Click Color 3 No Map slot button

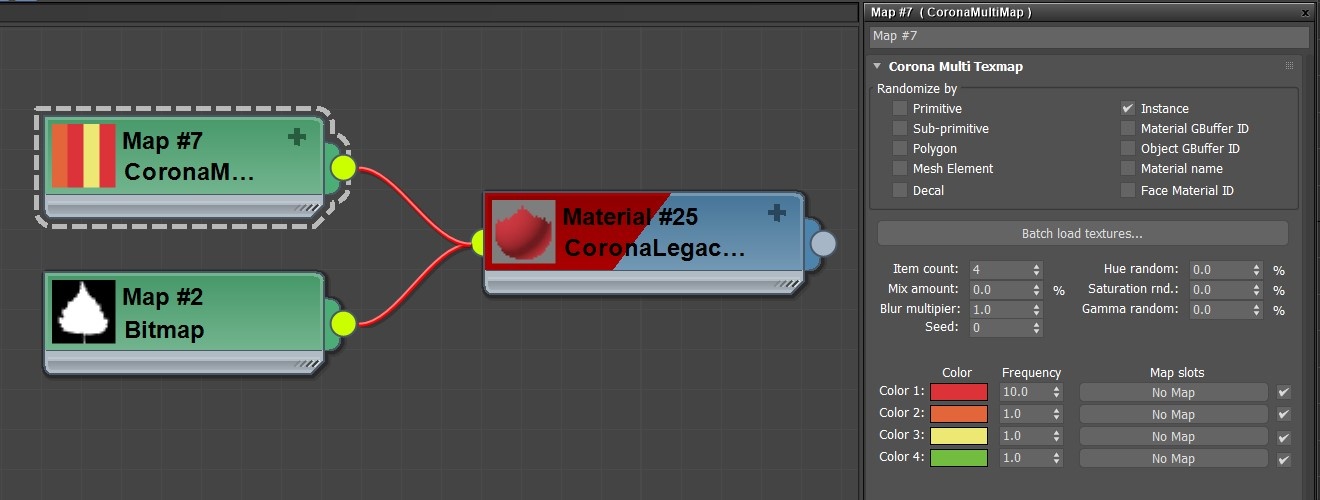click(x=1173, y=436)
